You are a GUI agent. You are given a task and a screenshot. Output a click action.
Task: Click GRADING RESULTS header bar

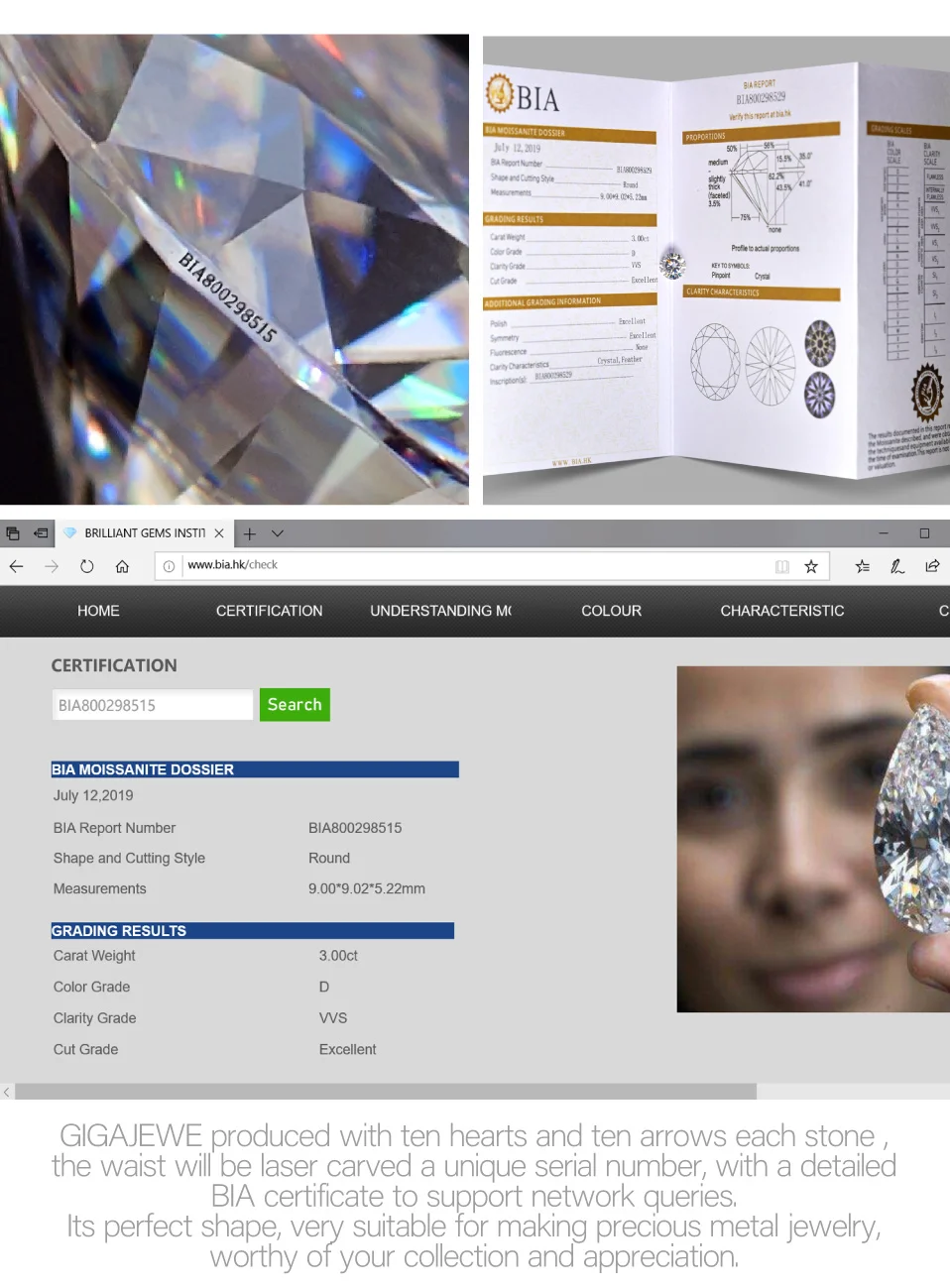[x=253, y=931]
